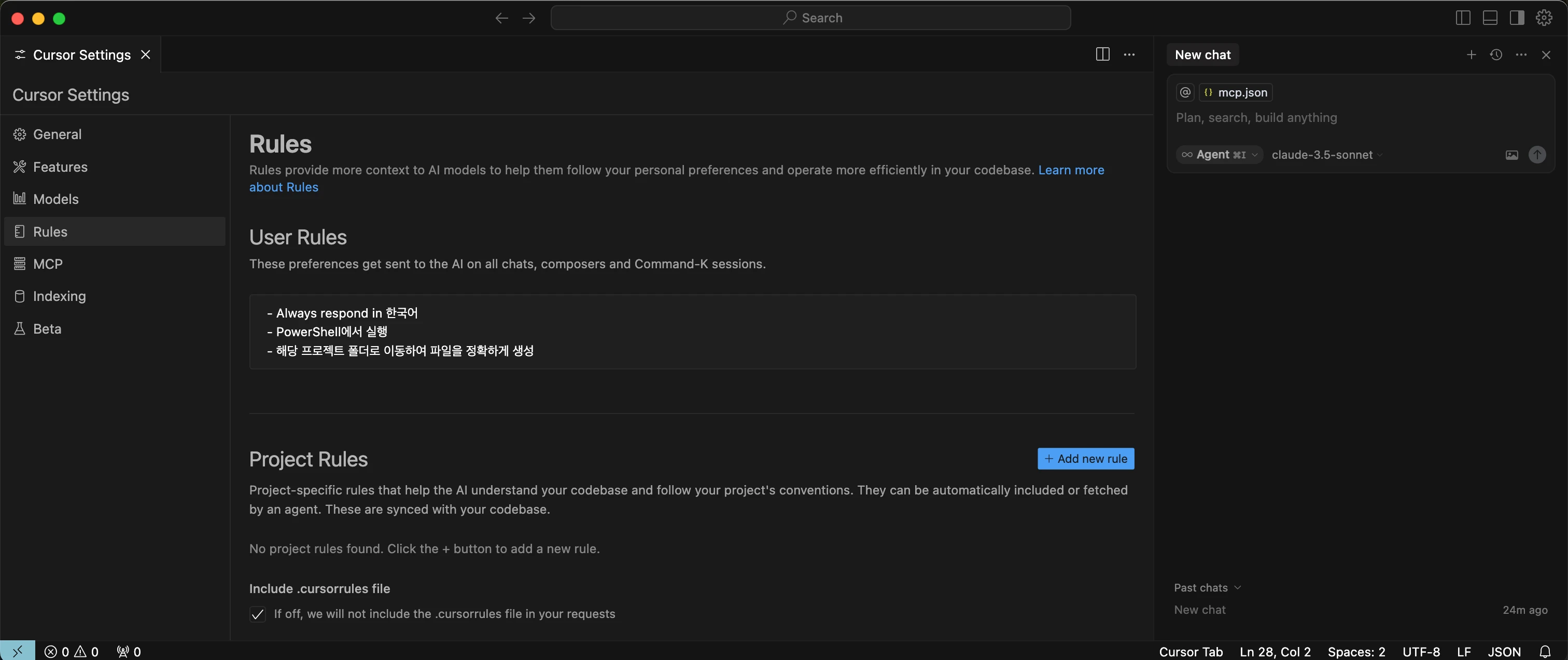The width and height of the screenshot is (1568, 660).
Task: Add context with the @ button
Action: click(1185, 92)
